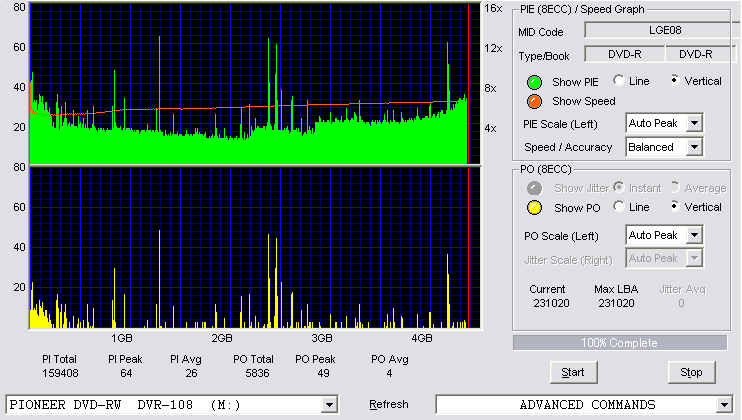Click the MID Code field LGE08
Screen dimensions: 742x420
point(663,30)
